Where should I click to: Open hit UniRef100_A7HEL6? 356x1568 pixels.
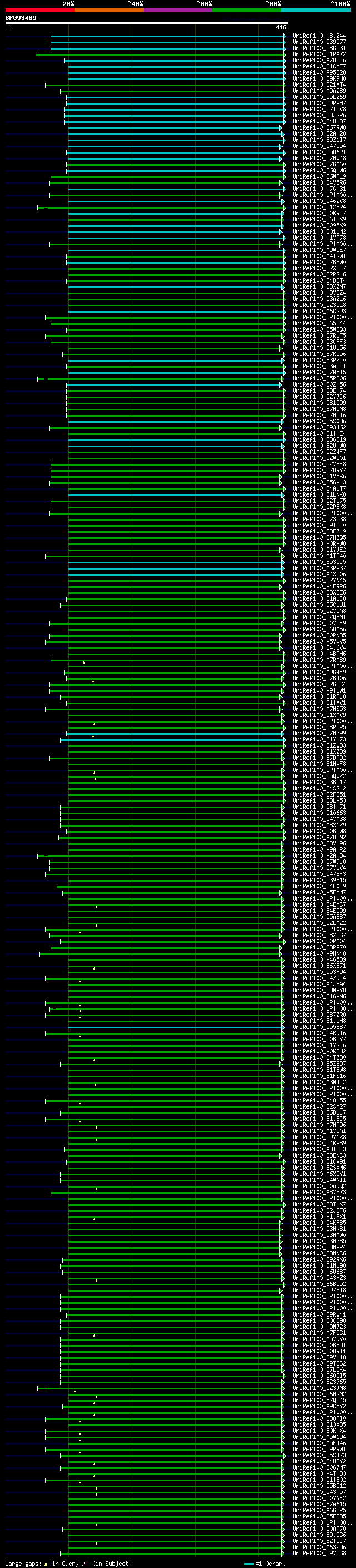[x=319, y=60]
